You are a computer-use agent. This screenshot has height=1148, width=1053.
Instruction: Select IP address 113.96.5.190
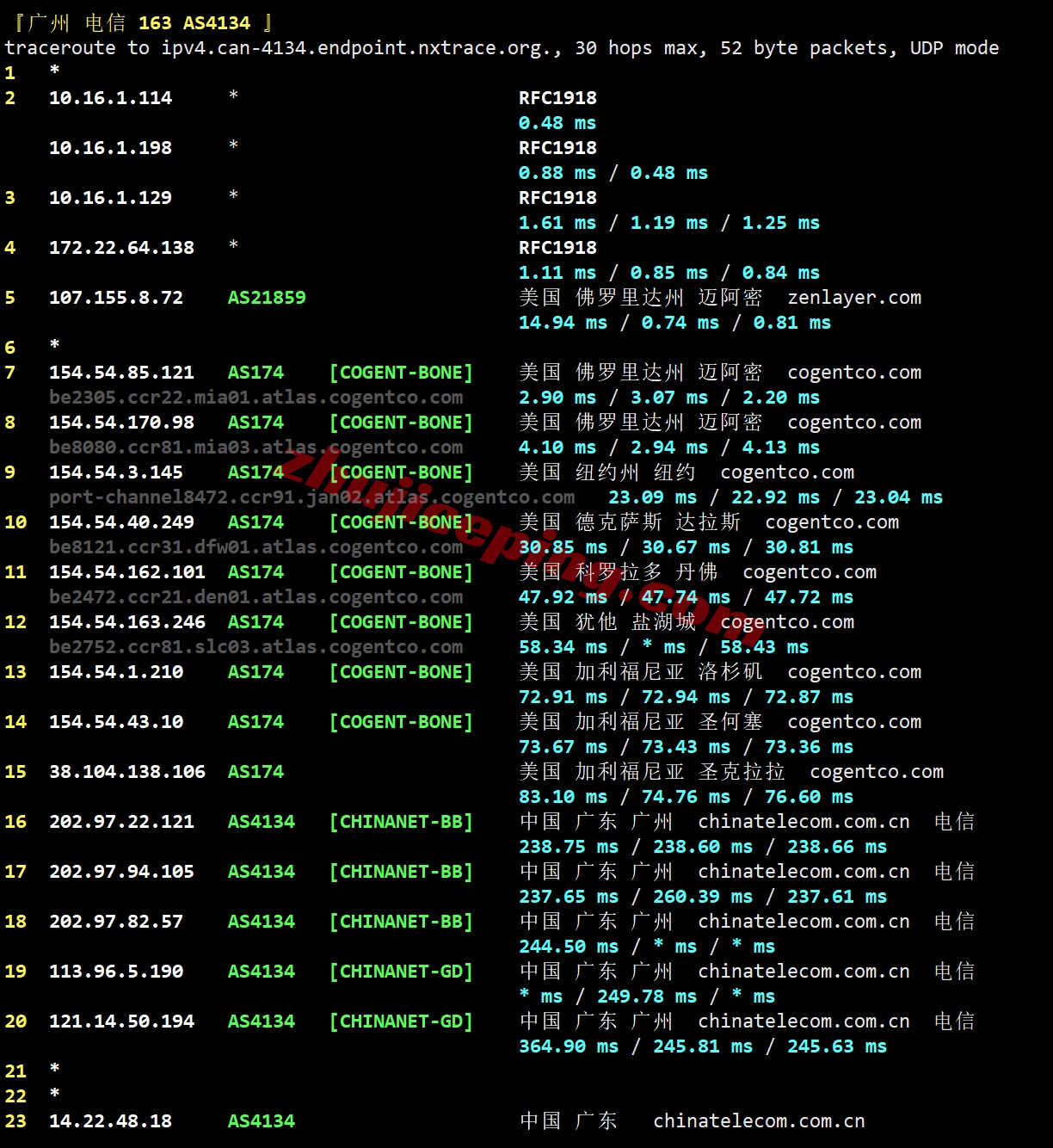[x=116, y=972]
